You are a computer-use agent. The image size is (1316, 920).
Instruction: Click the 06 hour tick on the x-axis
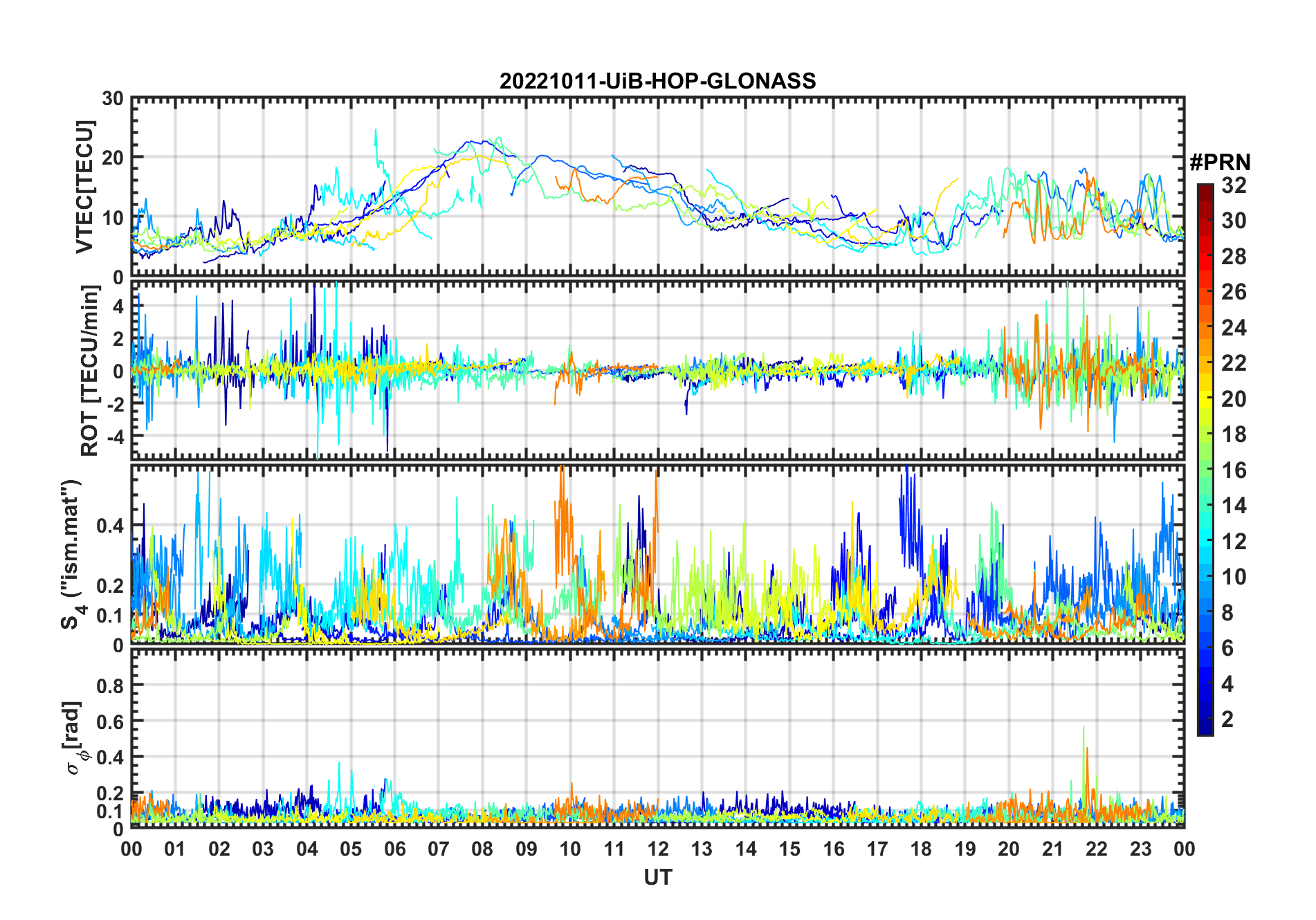[394, 849]
